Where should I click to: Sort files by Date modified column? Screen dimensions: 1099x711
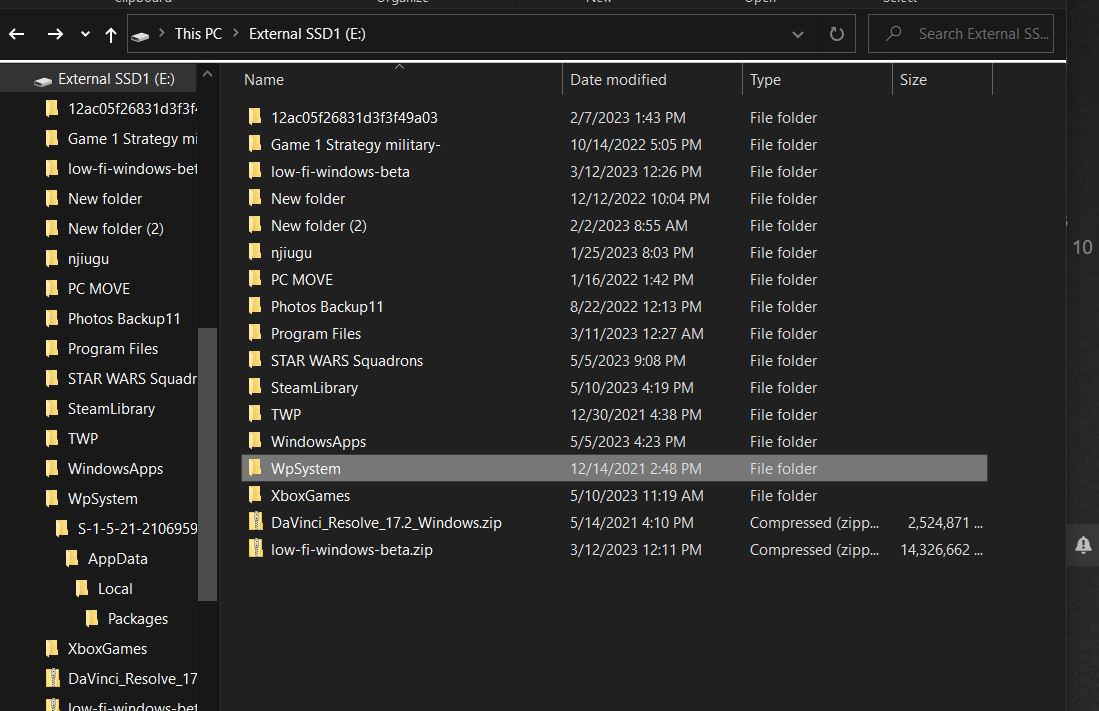coord(650,80)
